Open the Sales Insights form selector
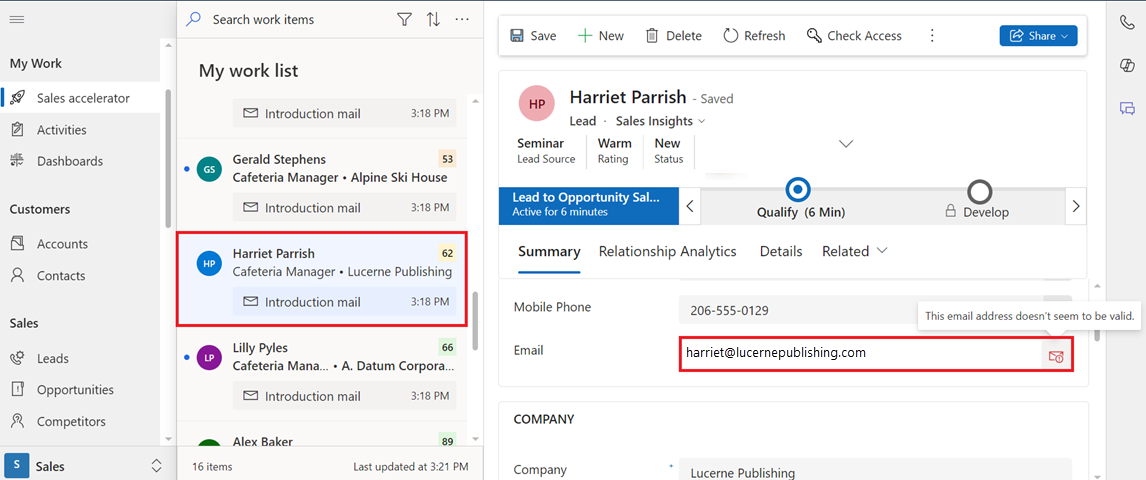 pyautogui.click(x=661, y=121)
